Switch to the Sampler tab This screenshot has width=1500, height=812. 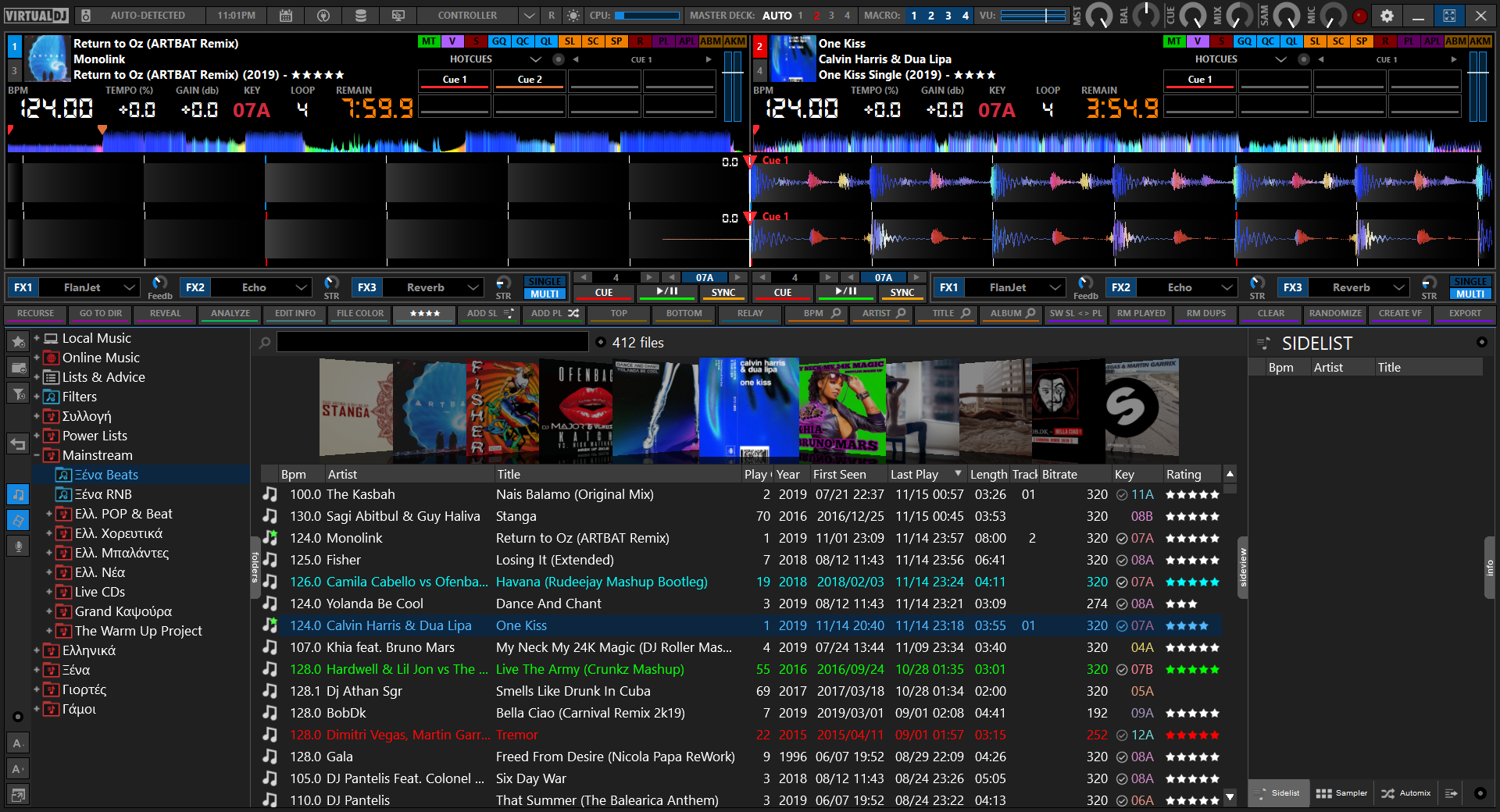(x=1341, y=793)
